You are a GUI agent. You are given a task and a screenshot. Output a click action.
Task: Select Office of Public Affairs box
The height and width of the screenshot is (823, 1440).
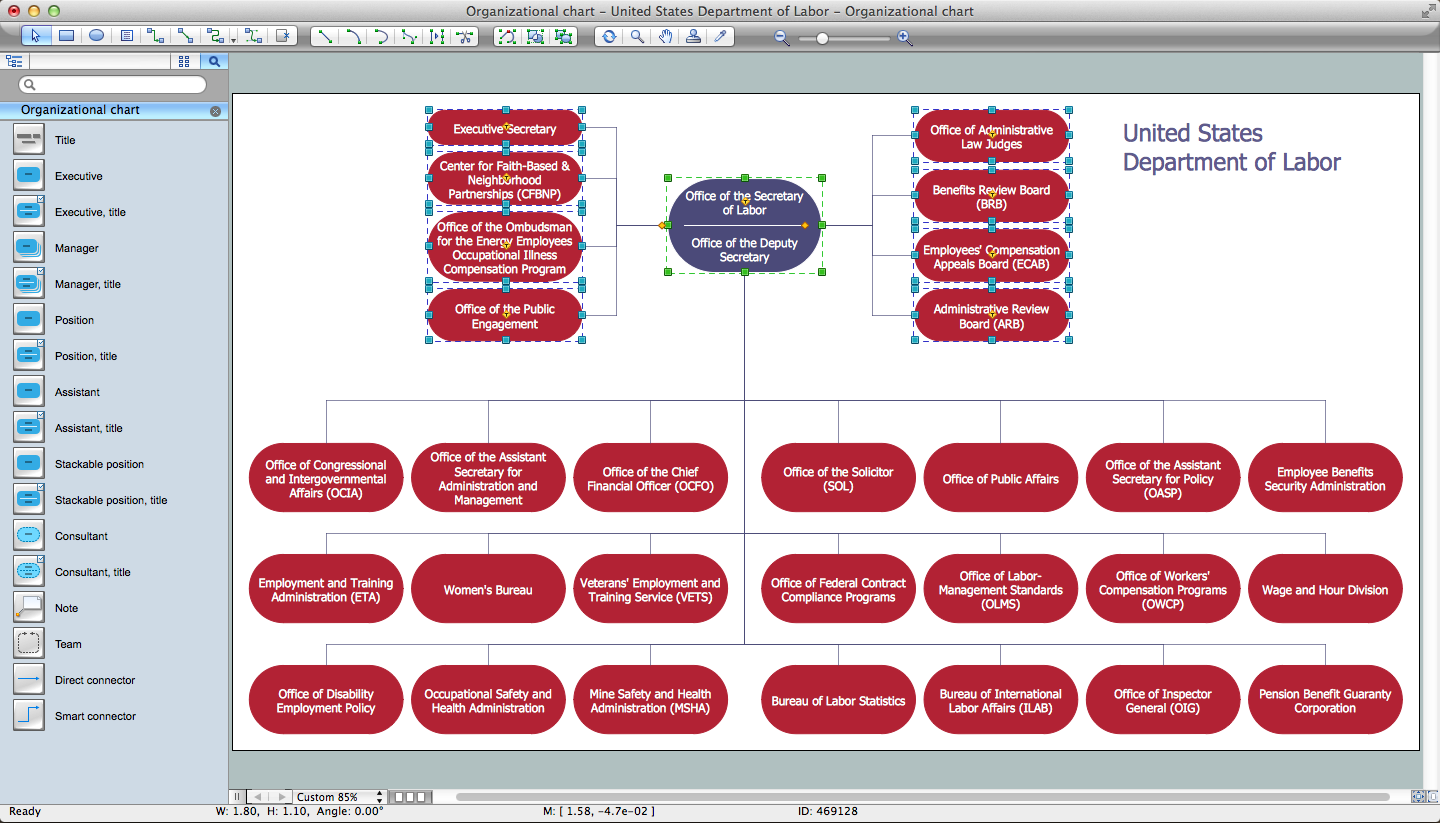(x=1000, y=478)
